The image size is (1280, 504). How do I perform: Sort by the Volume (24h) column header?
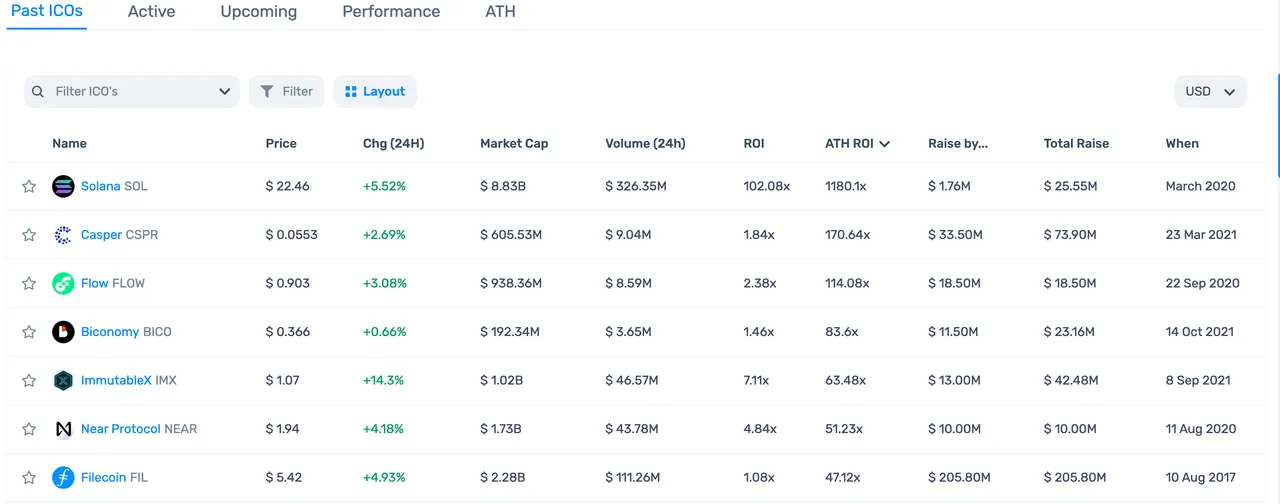point(645,143)
